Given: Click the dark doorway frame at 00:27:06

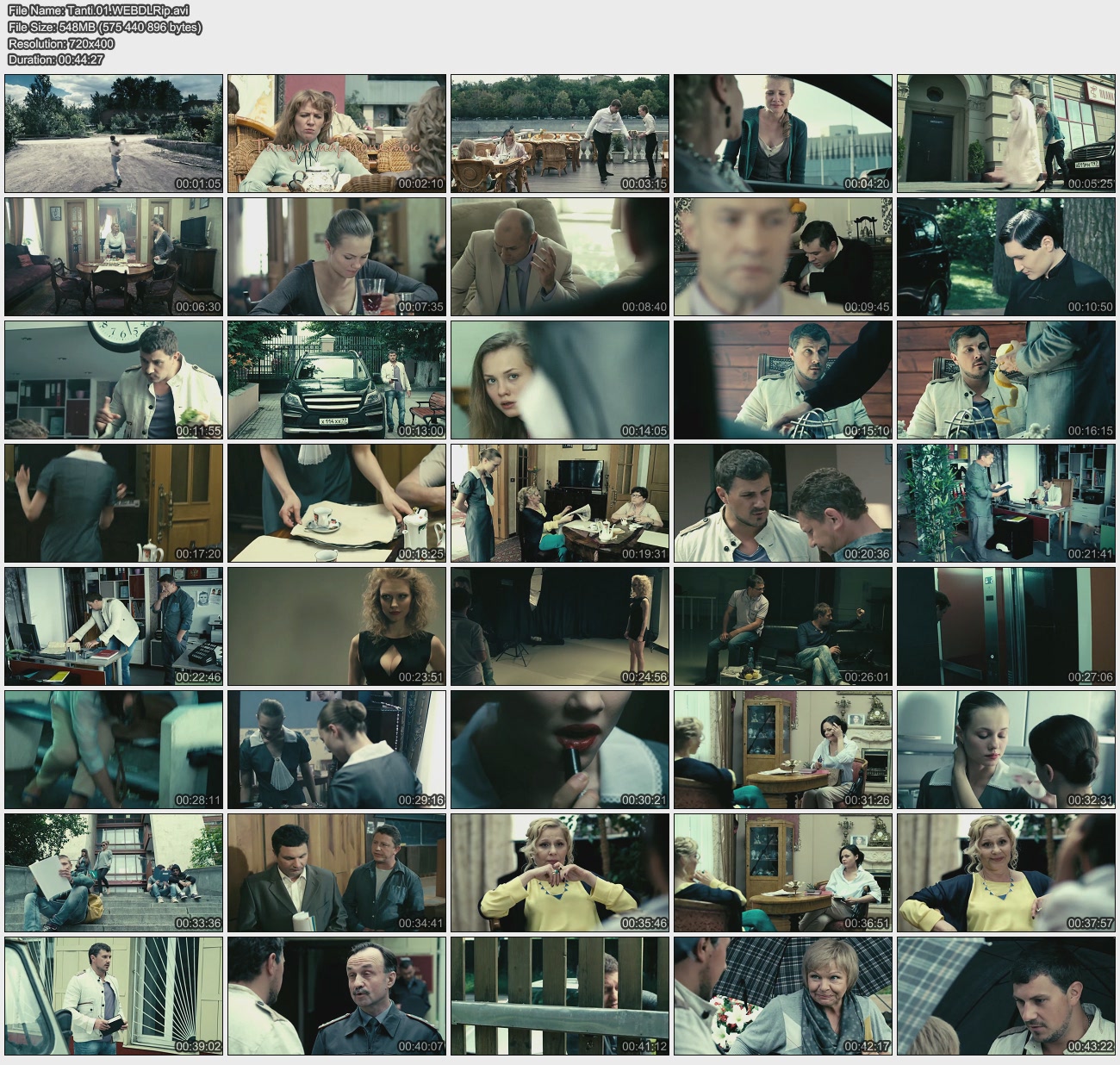Looking at the screenshot, I should coord(1005,626).
